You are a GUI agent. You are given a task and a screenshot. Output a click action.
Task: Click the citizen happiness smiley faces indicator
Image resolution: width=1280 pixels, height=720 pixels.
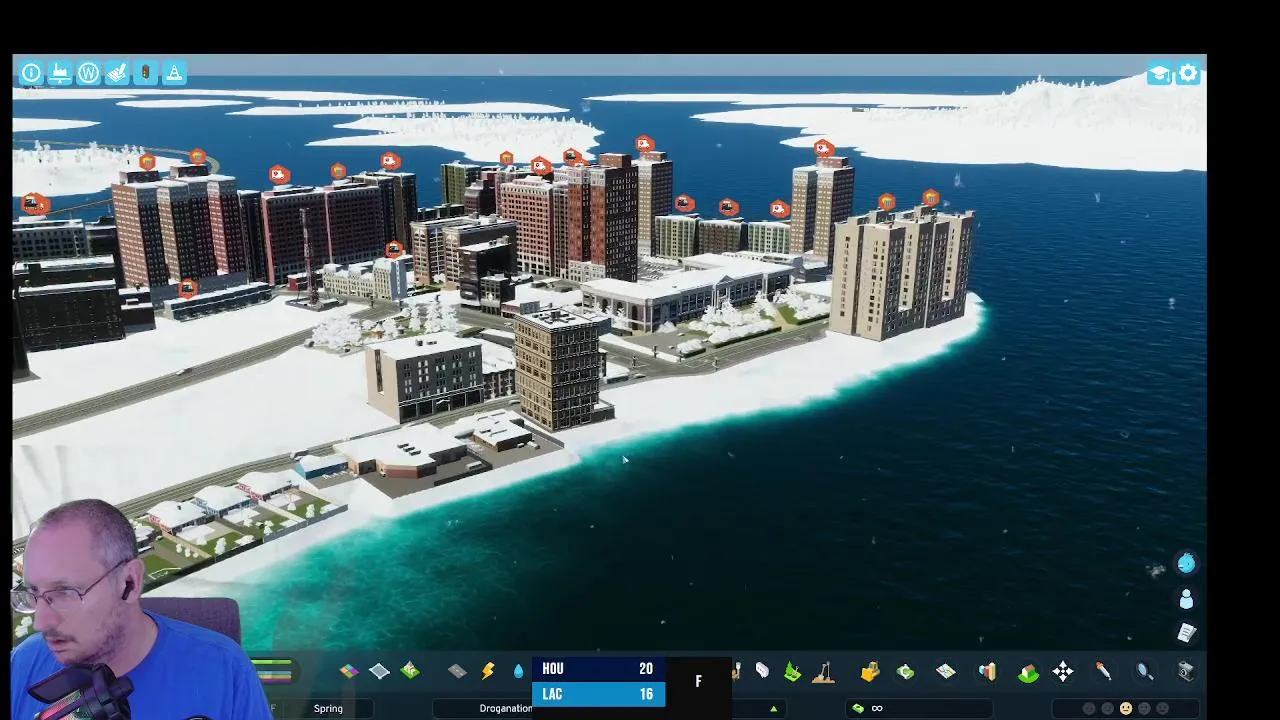point(1126,708)
